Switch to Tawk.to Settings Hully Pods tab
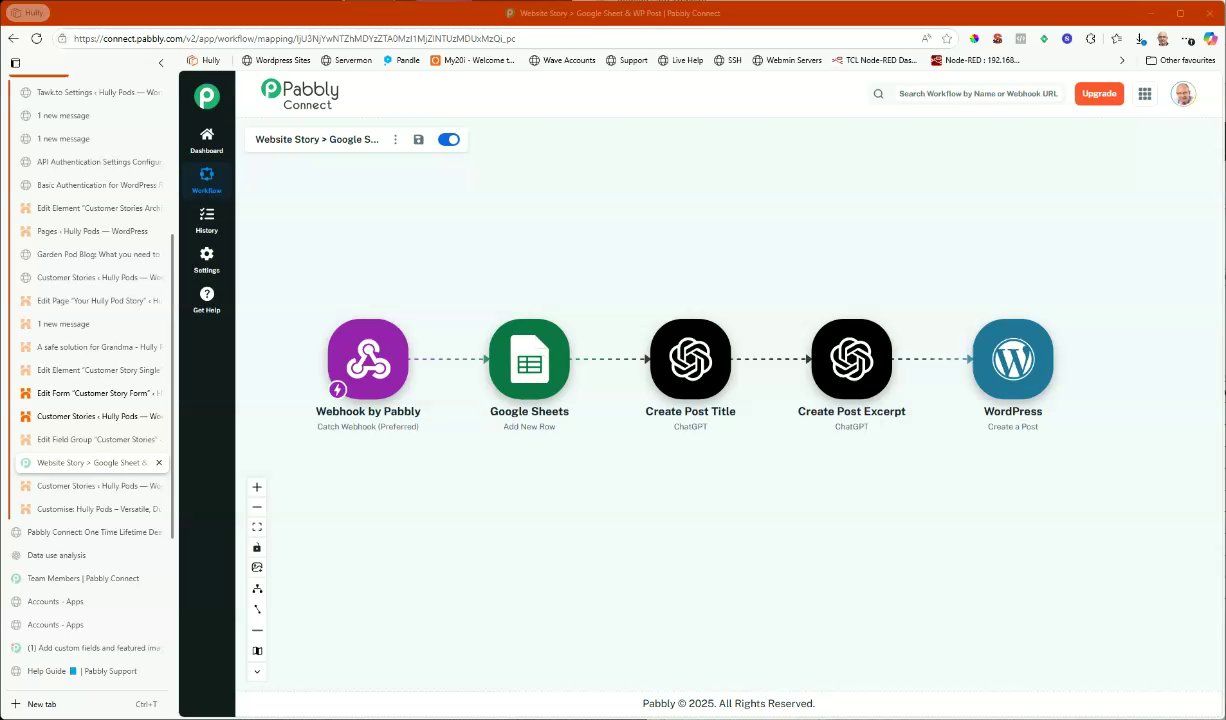Screen dimensions: 1226x720 [x=92, y=92]
